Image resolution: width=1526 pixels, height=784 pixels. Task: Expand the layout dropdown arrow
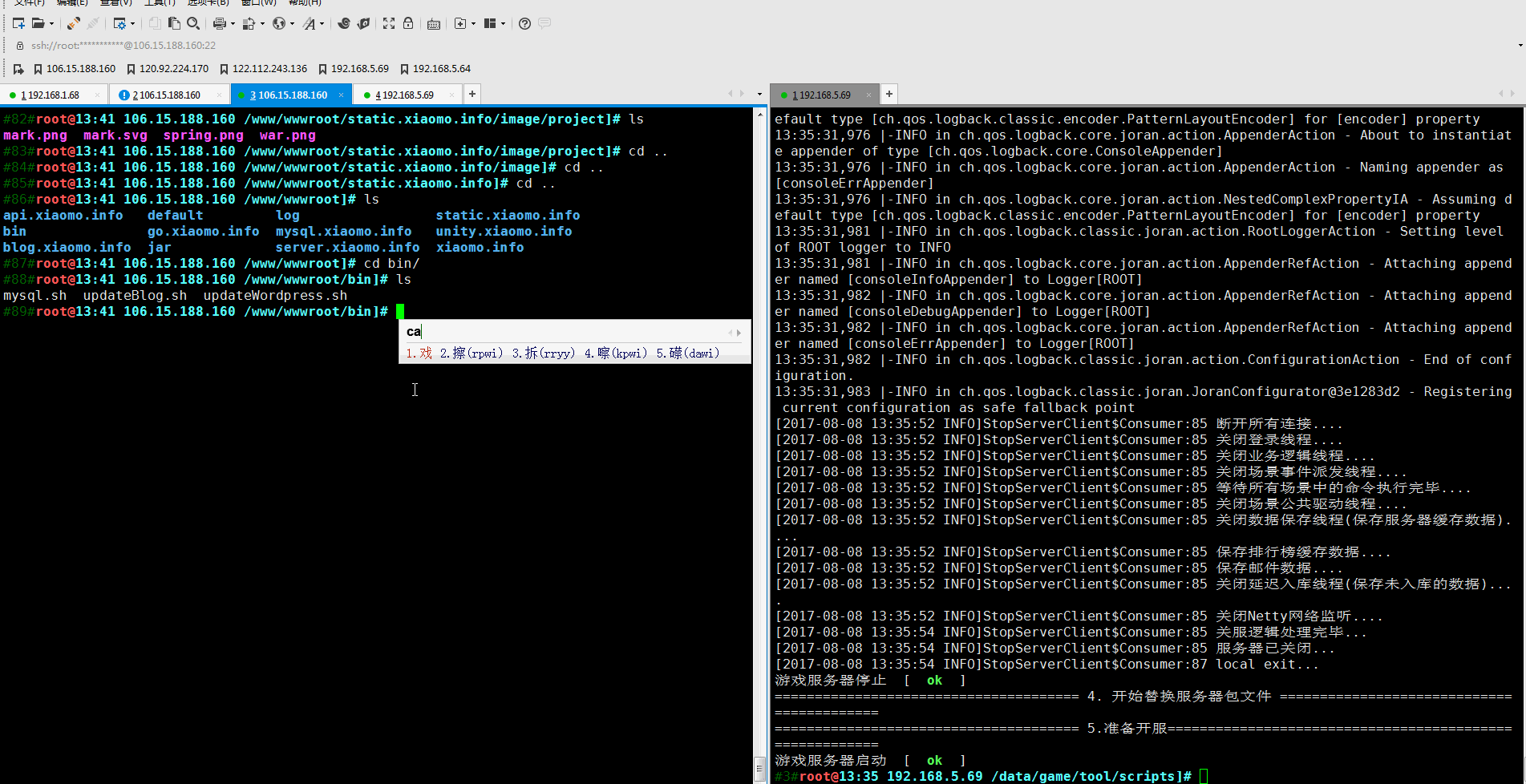tap(503, 24)
